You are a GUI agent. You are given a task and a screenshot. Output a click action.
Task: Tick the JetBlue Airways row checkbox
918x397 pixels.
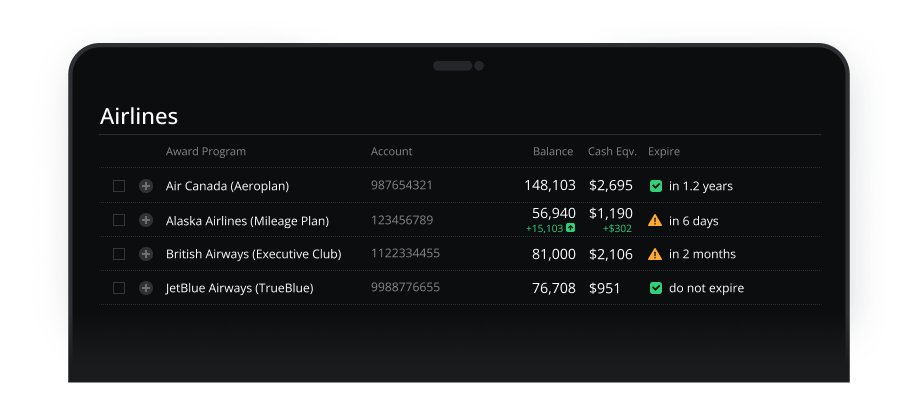click(x=119, y=288)
